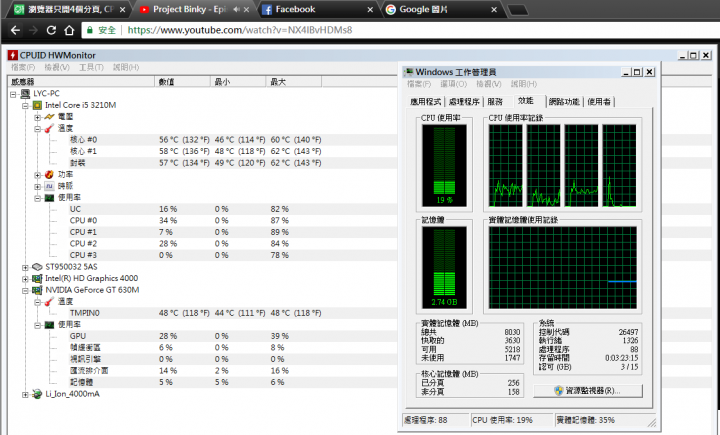
Task: Click the 記憶體 2.74 GB memory gauge
Action: pos(444,267)
